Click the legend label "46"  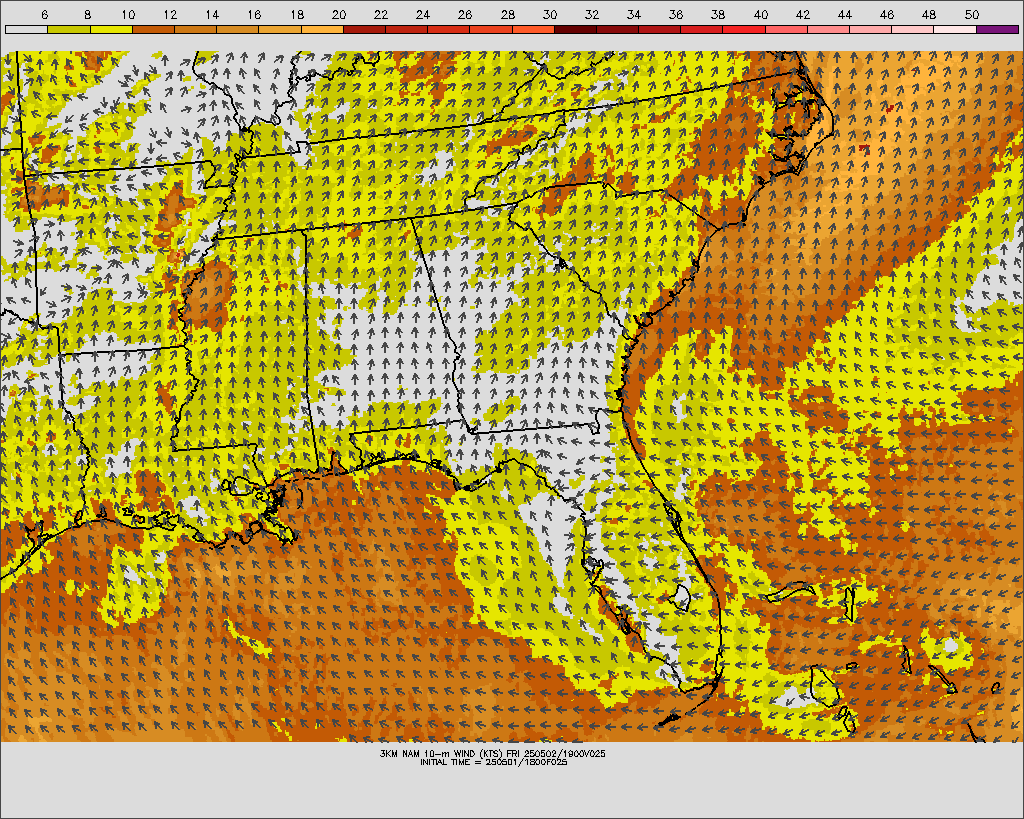coord(887,15)
